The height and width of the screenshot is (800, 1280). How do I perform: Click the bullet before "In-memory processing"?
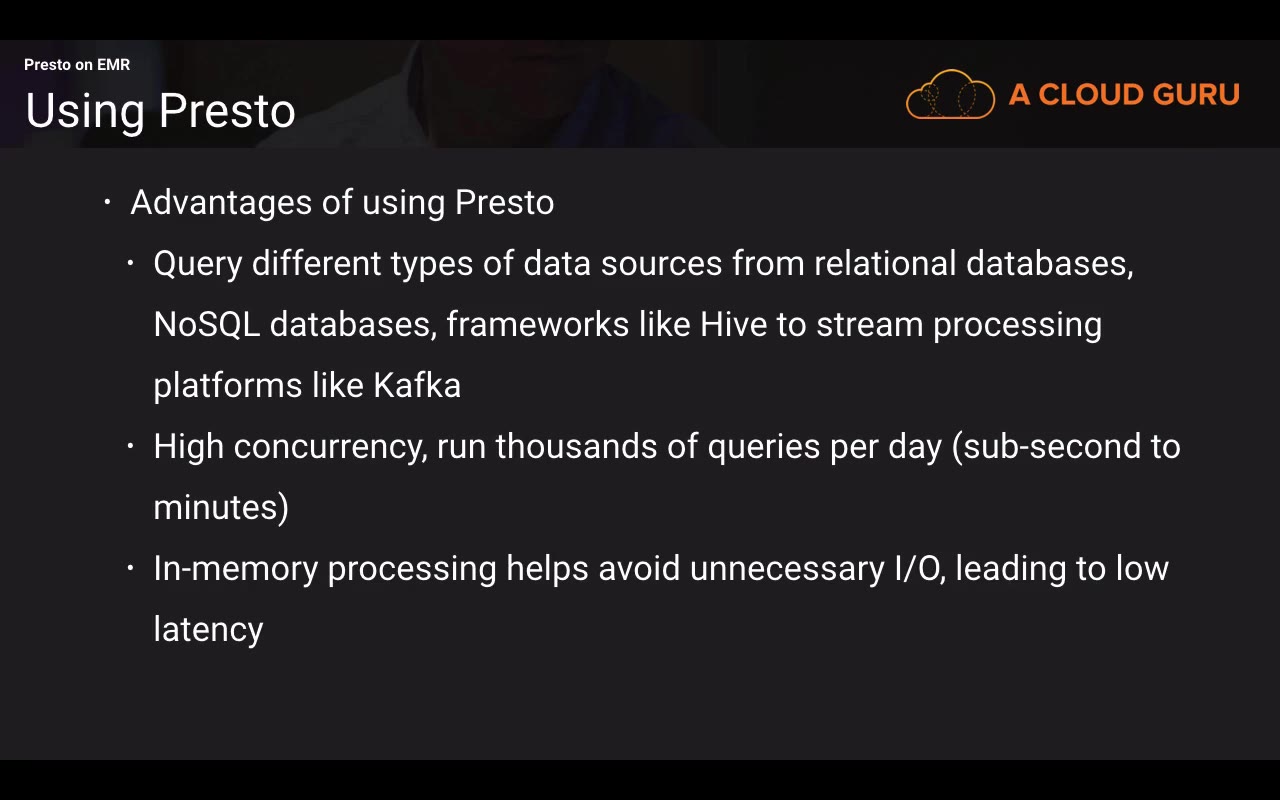pos(130,568)
